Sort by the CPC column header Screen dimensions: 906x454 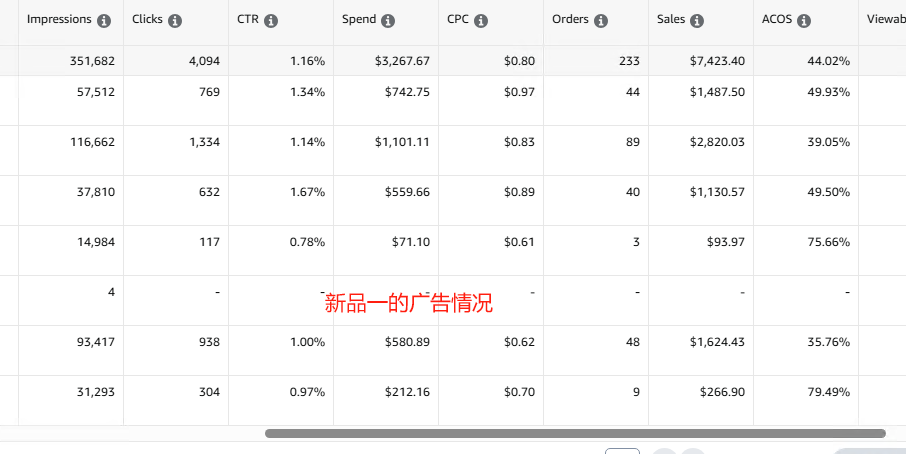click(458, 19)
